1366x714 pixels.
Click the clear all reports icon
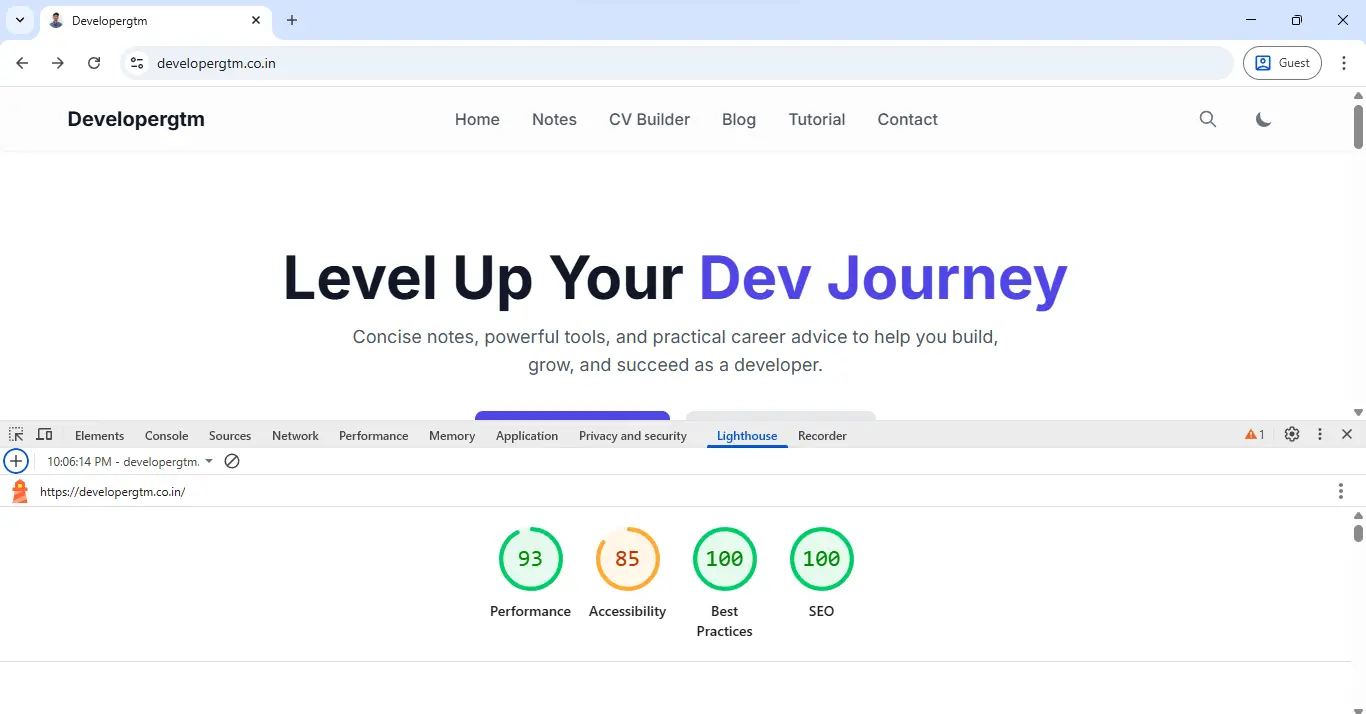pyautogui.click(x=232, y=462)
